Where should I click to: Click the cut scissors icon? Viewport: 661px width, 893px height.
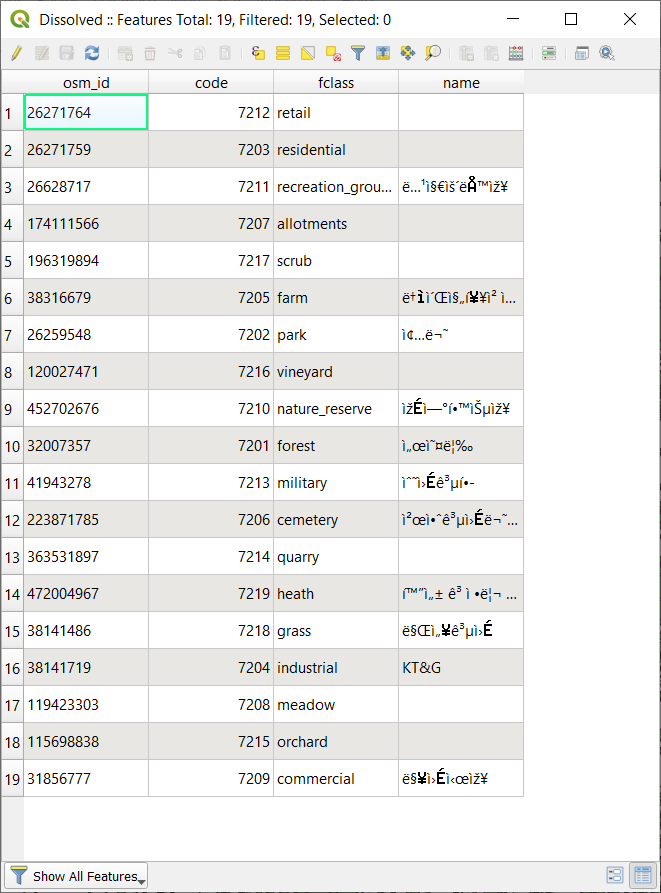point(175,54)
